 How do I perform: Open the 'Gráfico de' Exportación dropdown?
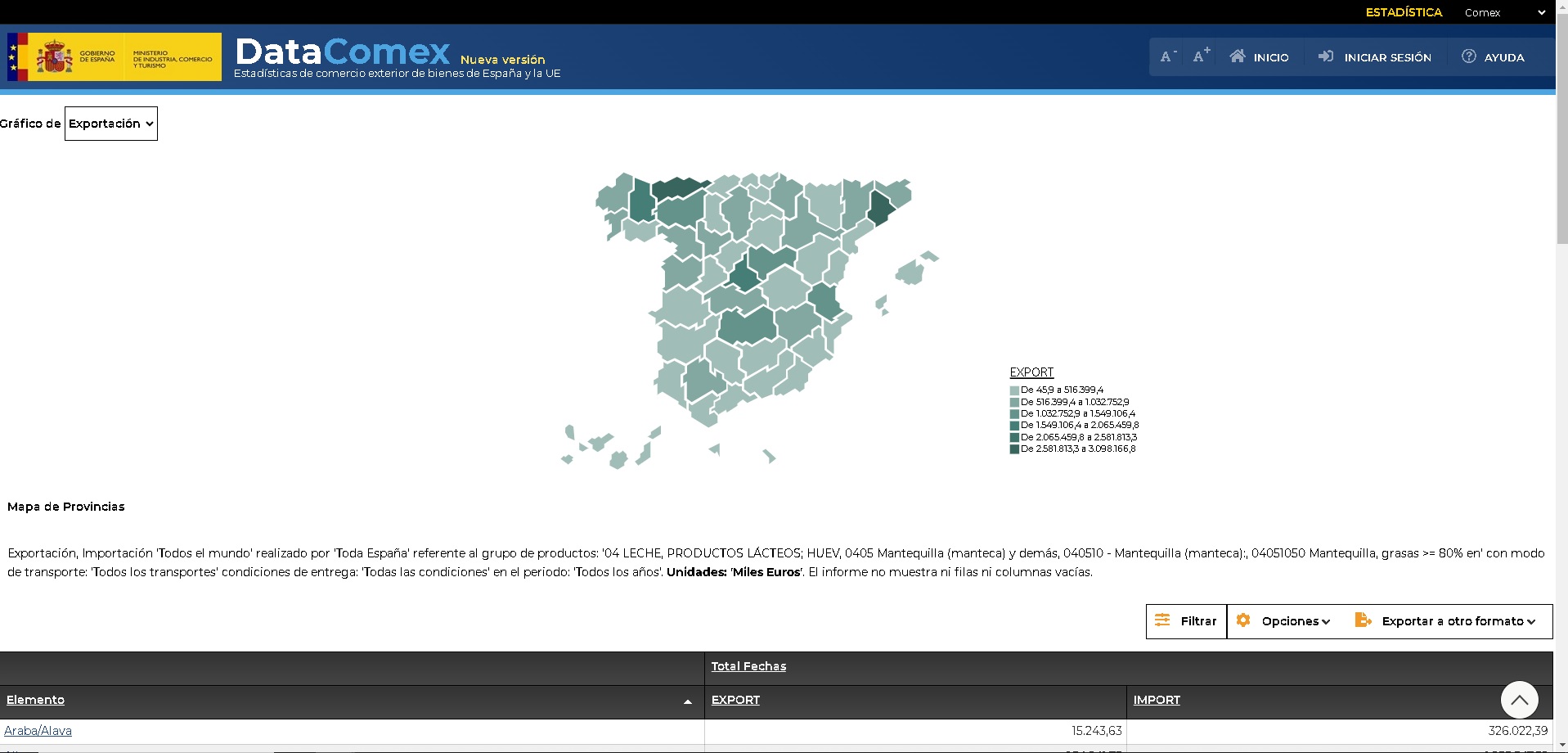(x=110, y=124)
